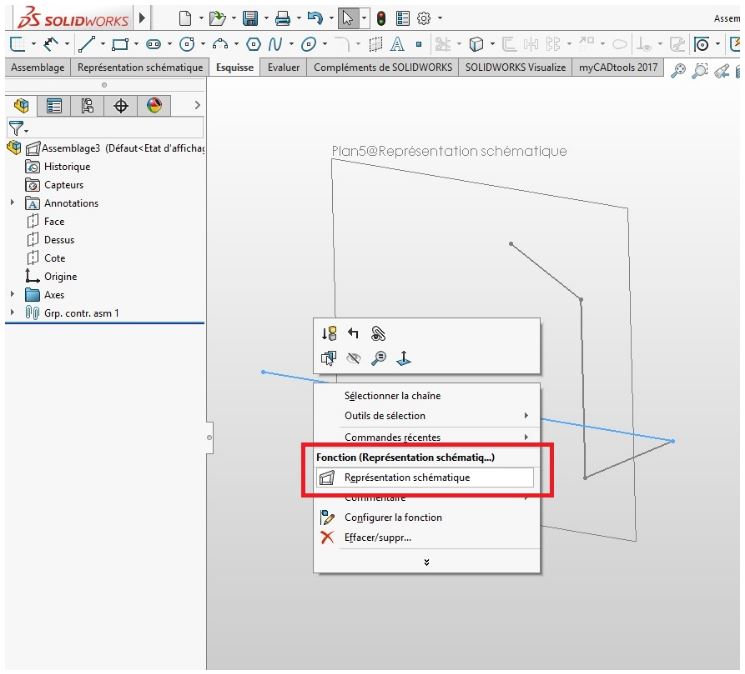Expand the Annotations tree node
745x674 pixels.
point(12,203)
